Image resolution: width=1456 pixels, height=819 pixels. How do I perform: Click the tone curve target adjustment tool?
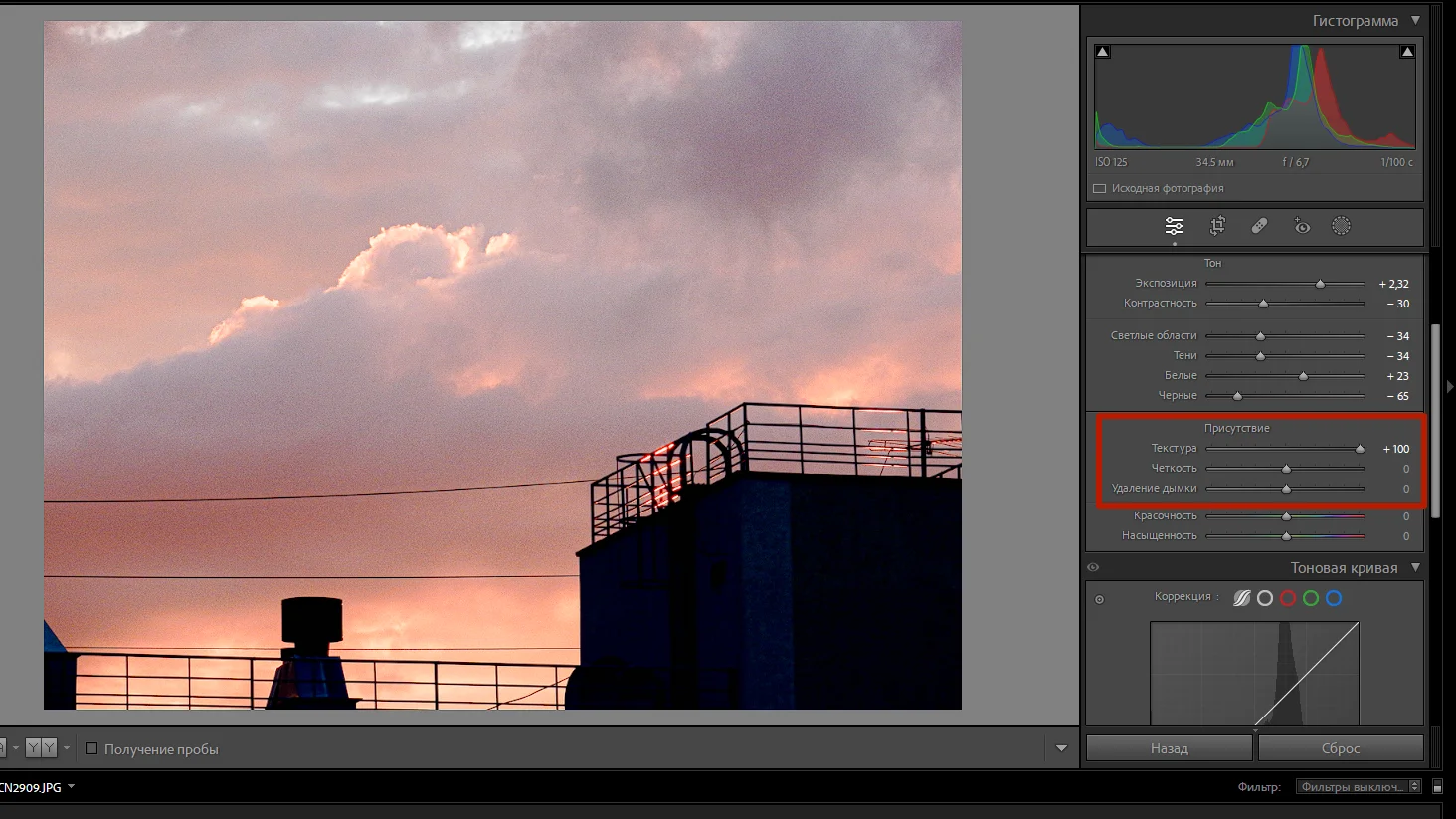1099,599
